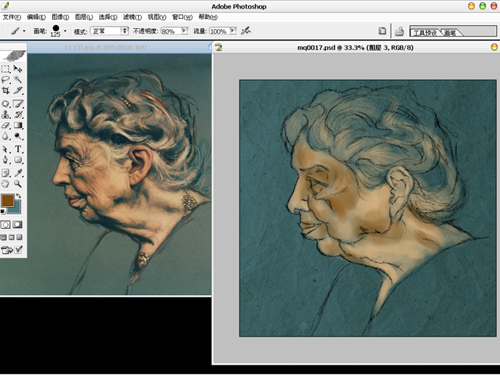Viewport: 500px width, 375px height.
Task: Switch to 画笔 tab in palette well
Action: 450,32
